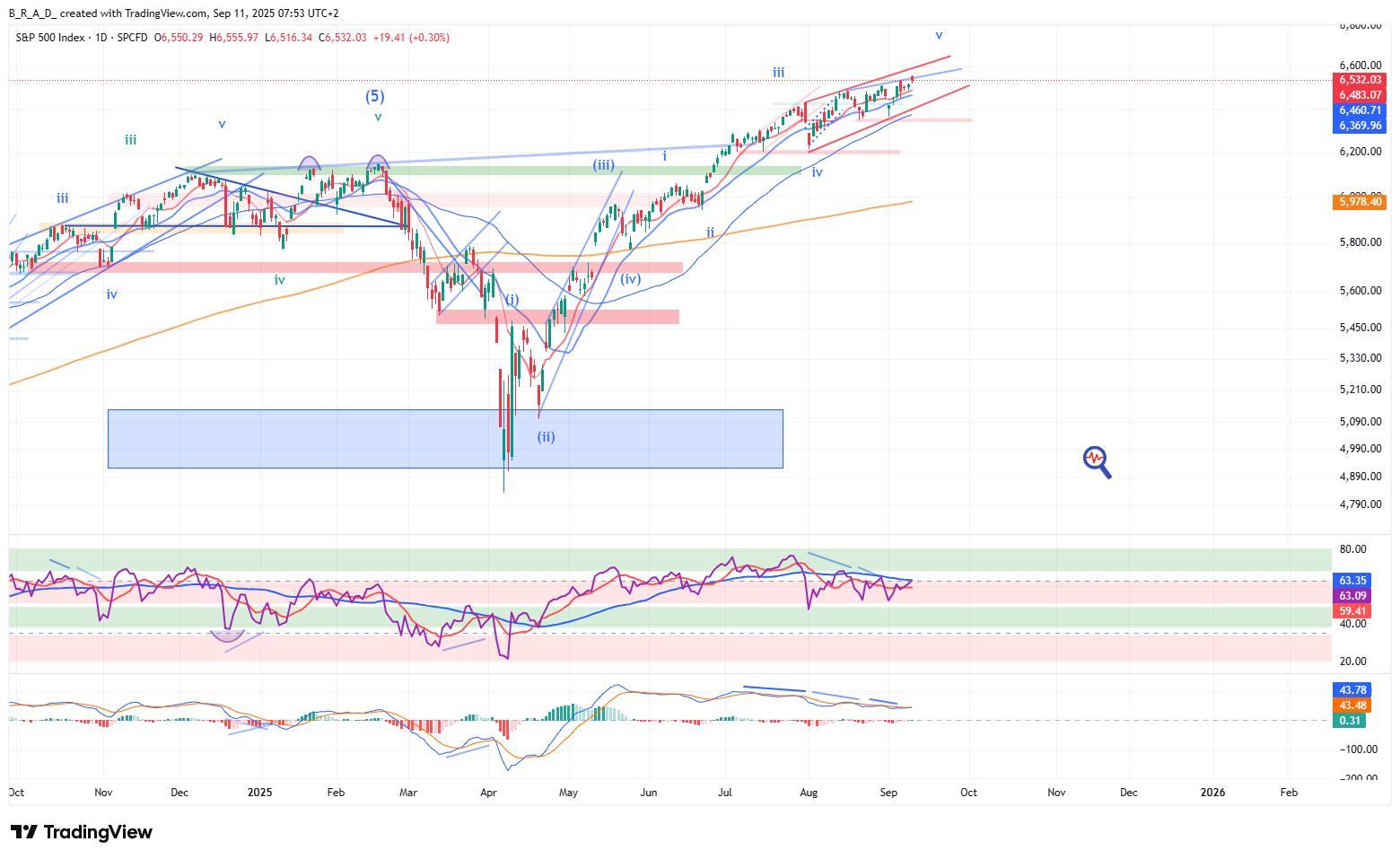Click the blue 63.35 RSI value label
This screenshot has width=1400, height=859.
point(1352,581)
